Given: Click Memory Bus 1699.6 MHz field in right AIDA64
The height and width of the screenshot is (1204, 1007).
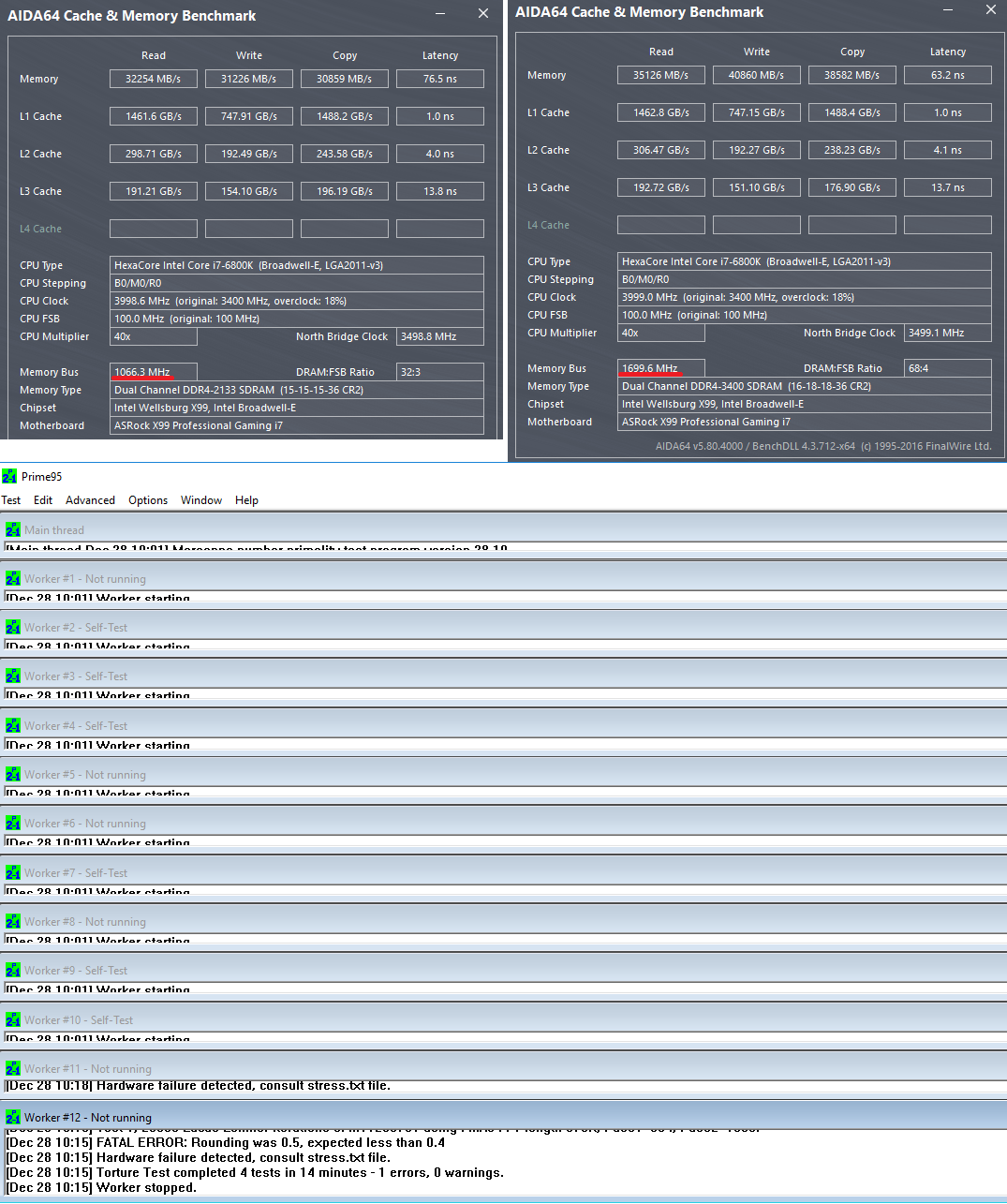Looking at the screenshot, I should (x=661, y=368).
